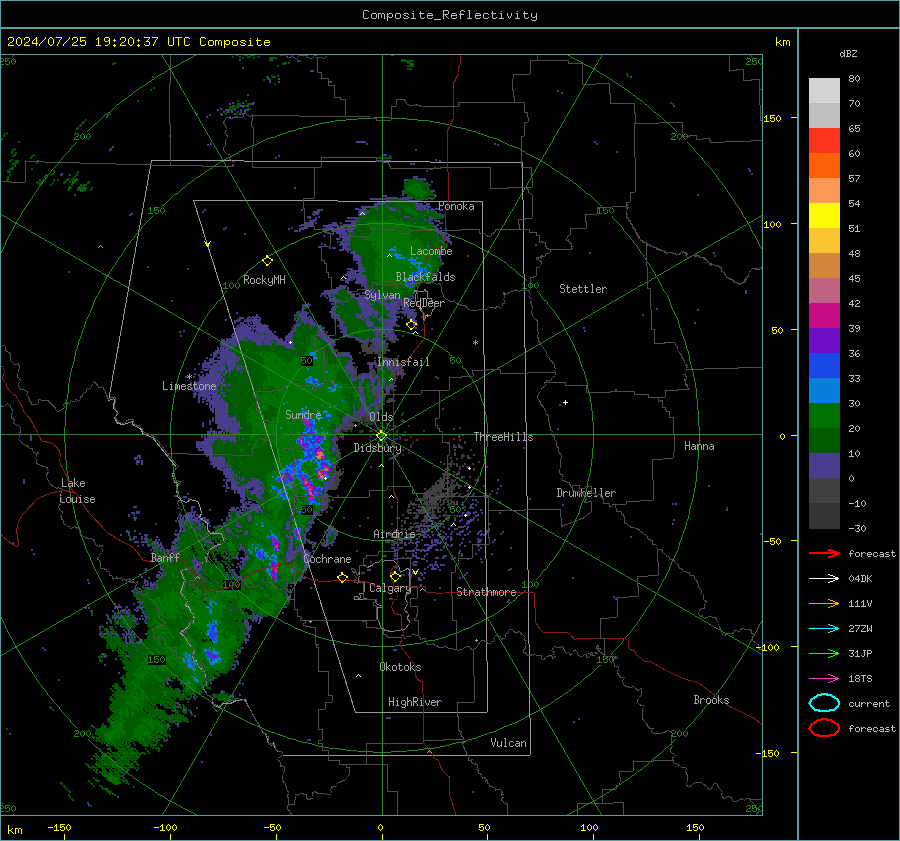Select the 39 dBZ magenta color swatch
900x841 pixels.
[824, 316]
